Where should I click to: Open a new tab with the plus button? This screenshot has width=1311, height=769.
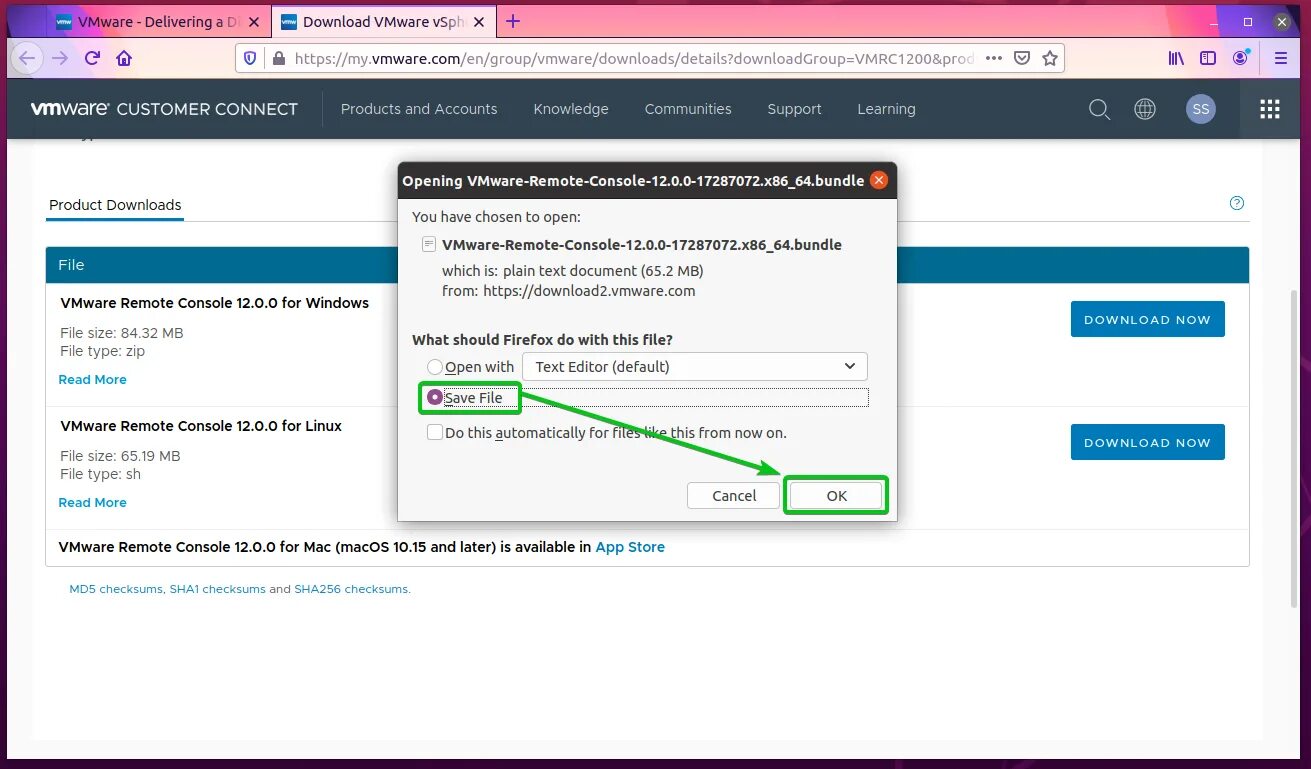click(x=513, y=21)
